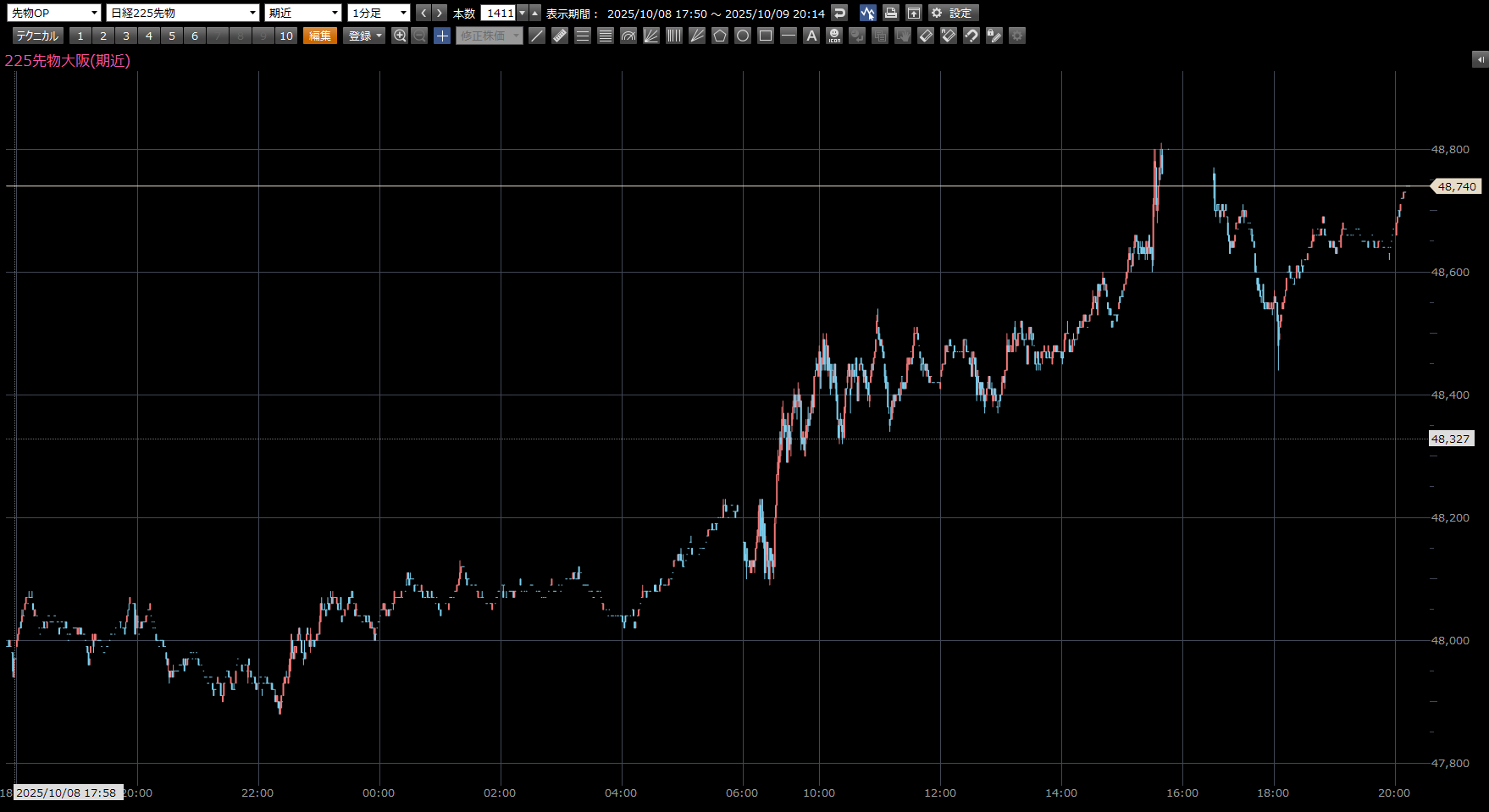
Task: Select the ruler measurement tool
Action: [560, 36]
